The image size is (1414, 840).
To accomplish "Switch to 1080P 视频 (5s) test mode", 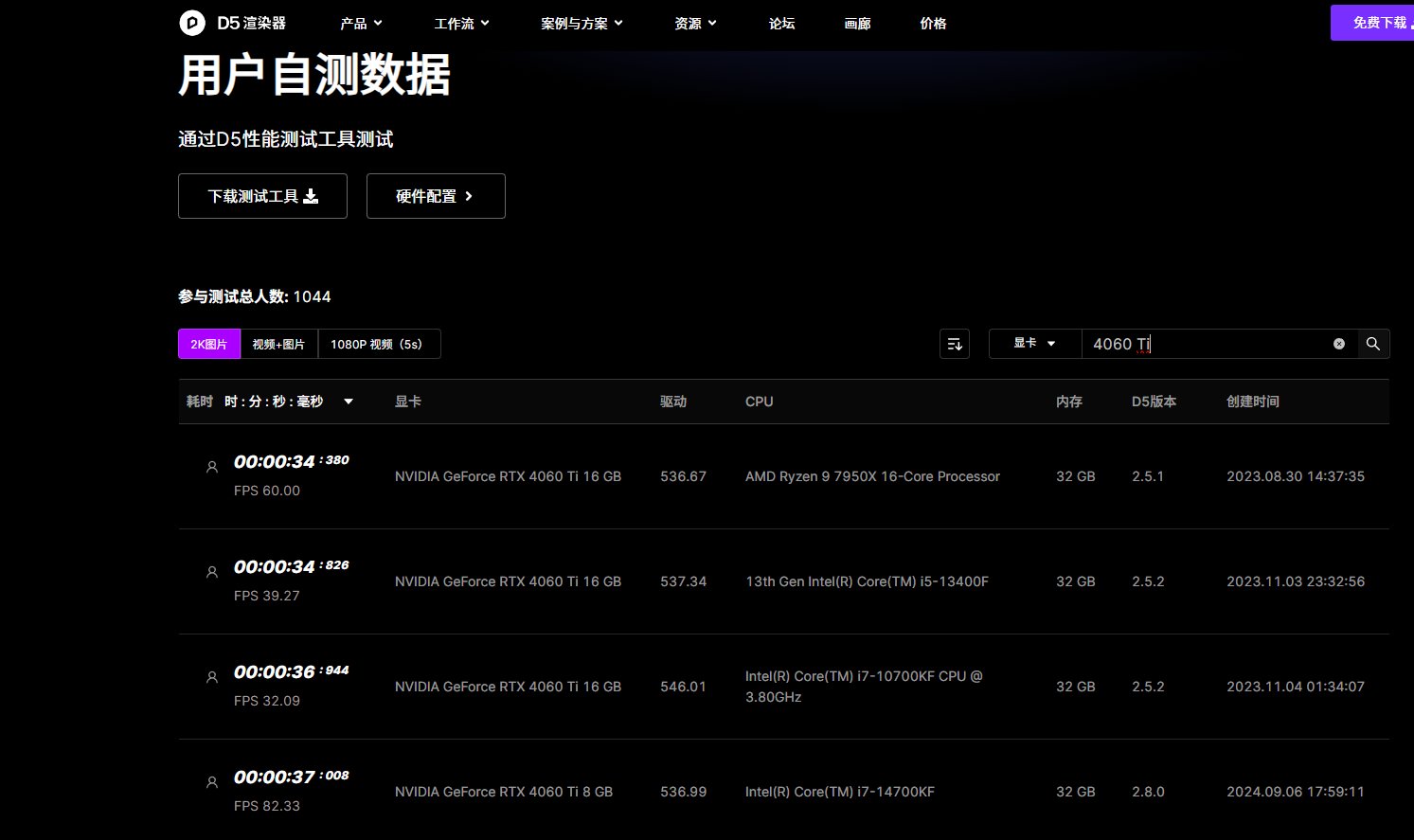I will (x=377, y=344).
